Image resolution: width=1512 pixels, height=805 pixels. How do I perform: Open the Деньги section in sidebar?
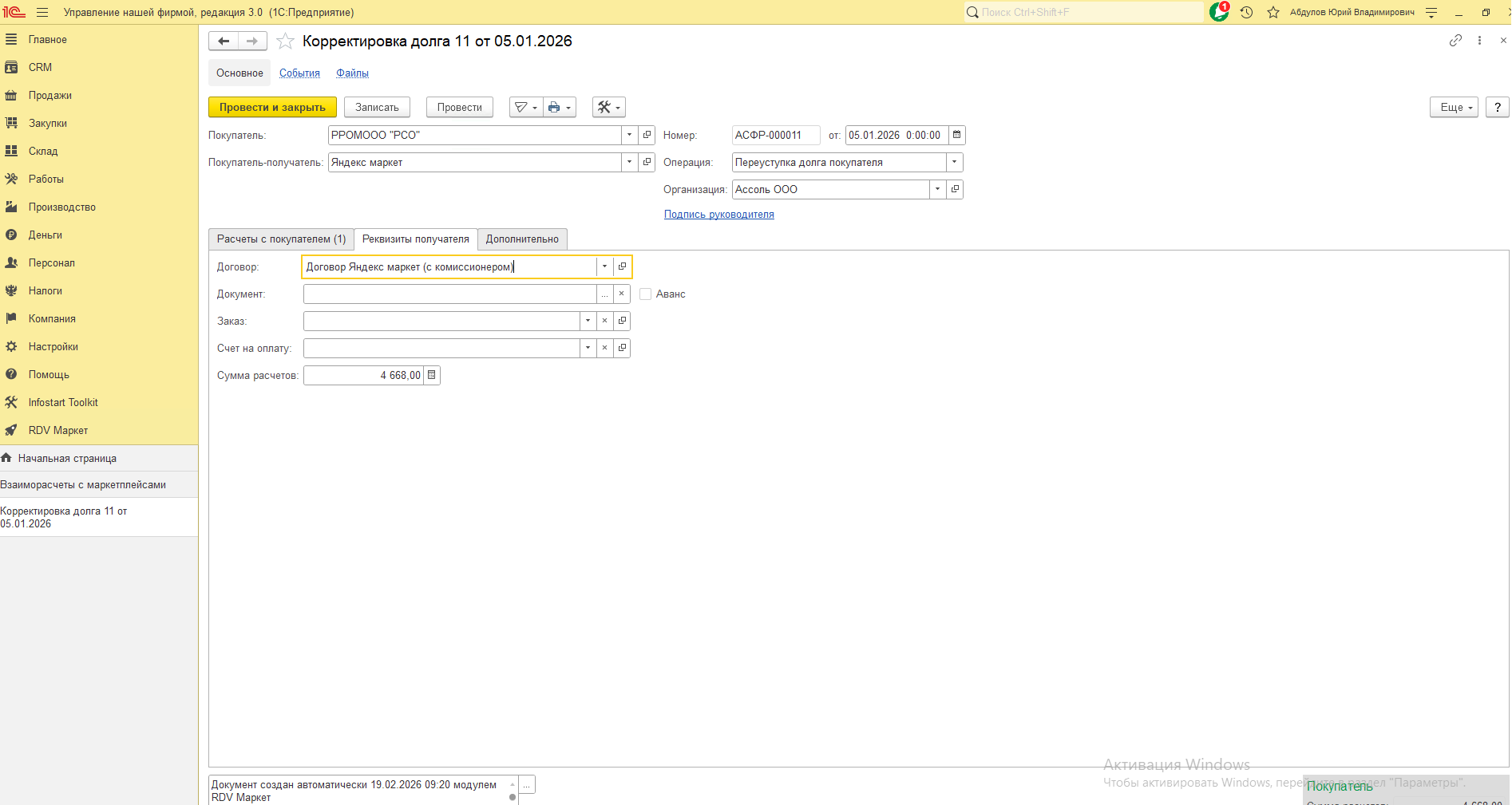pyautogui.click(x=46, y=235)
